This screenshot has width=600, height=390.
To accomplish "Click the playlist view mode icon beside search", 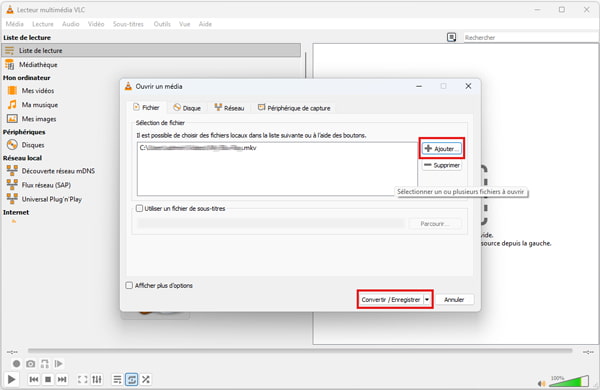I will point(452,37).
